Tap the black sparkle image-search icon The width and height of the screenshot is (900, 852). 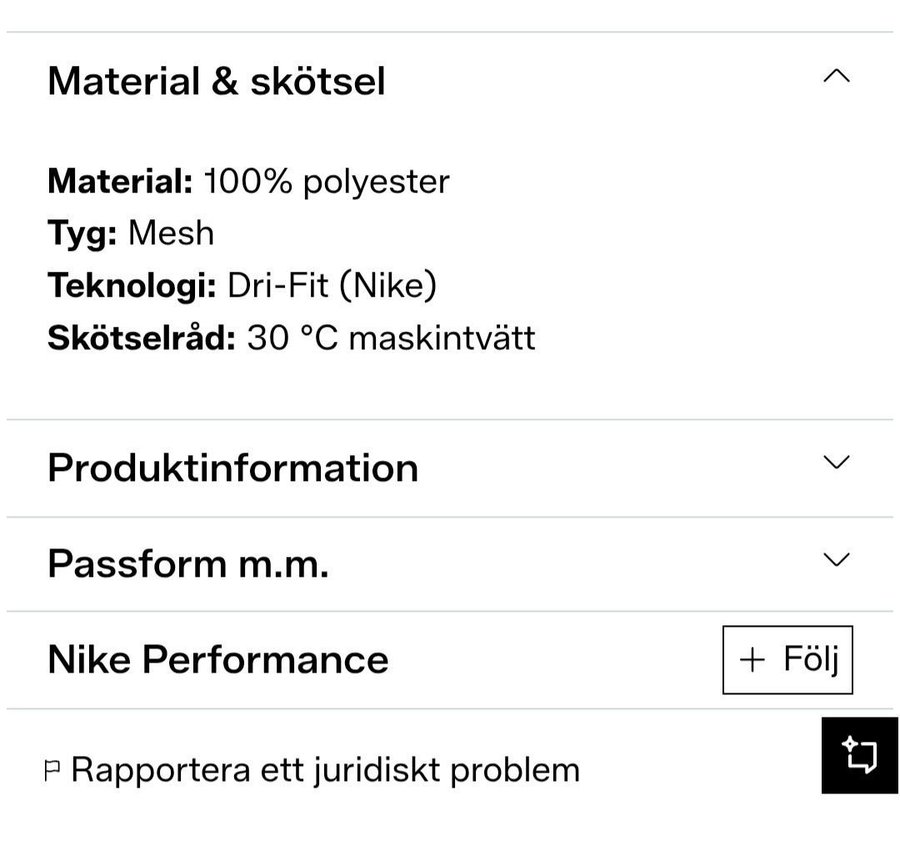[x=860, y=755]
